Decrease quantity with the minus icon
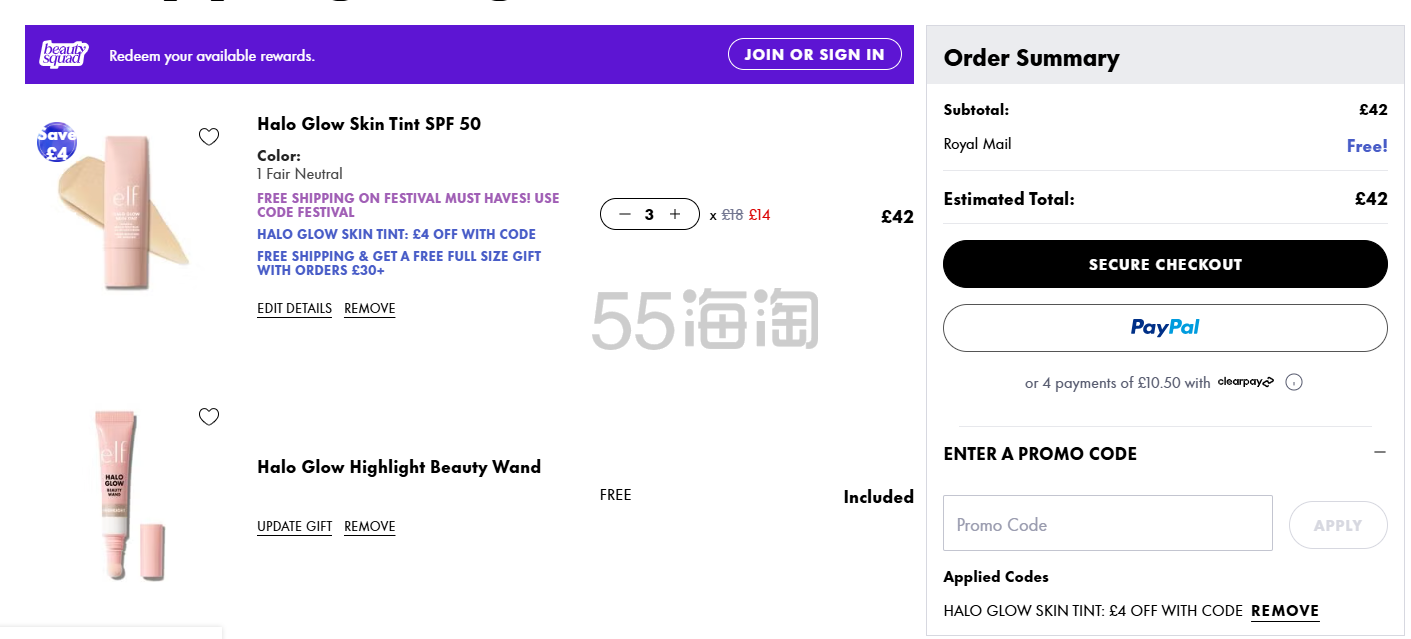Image resolution: width=1411 pixels, height=639 pixels. tap(625, 214)
